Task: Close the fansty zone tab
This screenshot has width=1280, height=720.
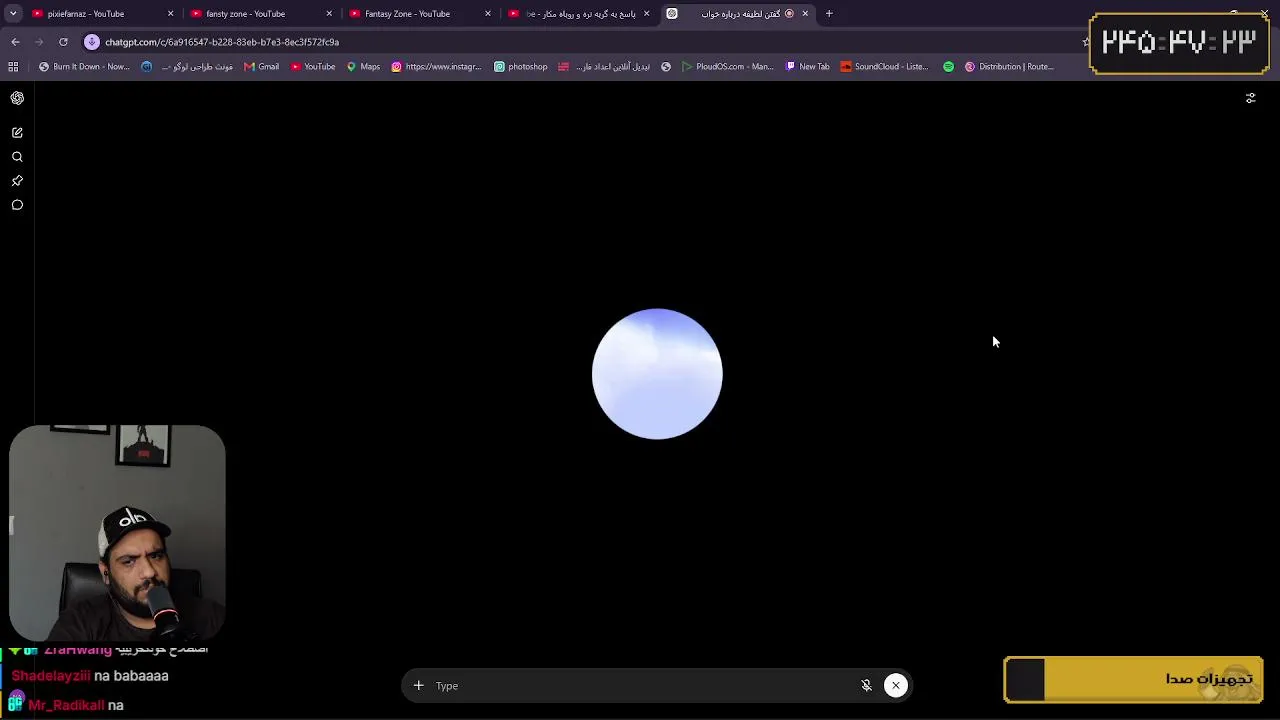Action: click(x=329, y=14)
